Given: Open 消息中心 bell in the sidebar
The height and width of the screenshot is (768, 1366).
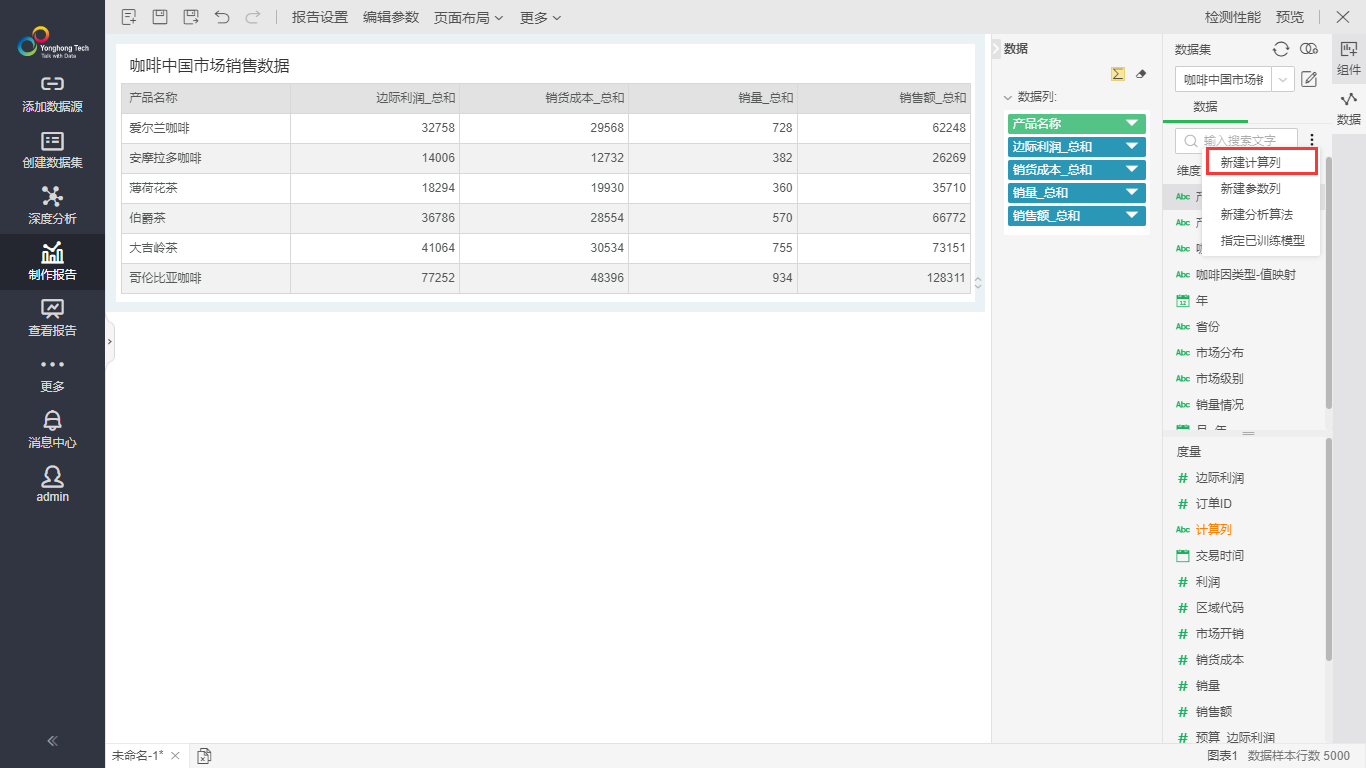Looking at the screenshot, I should point(52,429).
